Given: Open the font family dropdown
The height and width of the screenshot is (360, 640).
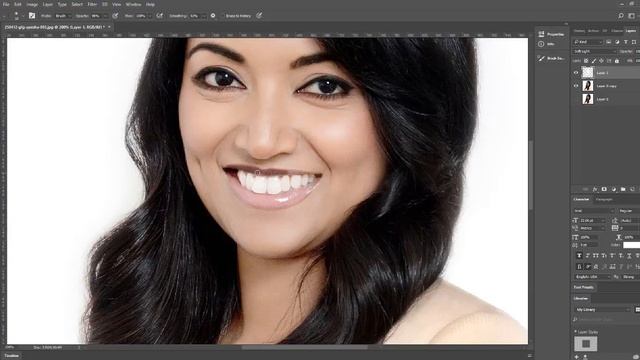Looking at the screenshot, I should 594,211.
